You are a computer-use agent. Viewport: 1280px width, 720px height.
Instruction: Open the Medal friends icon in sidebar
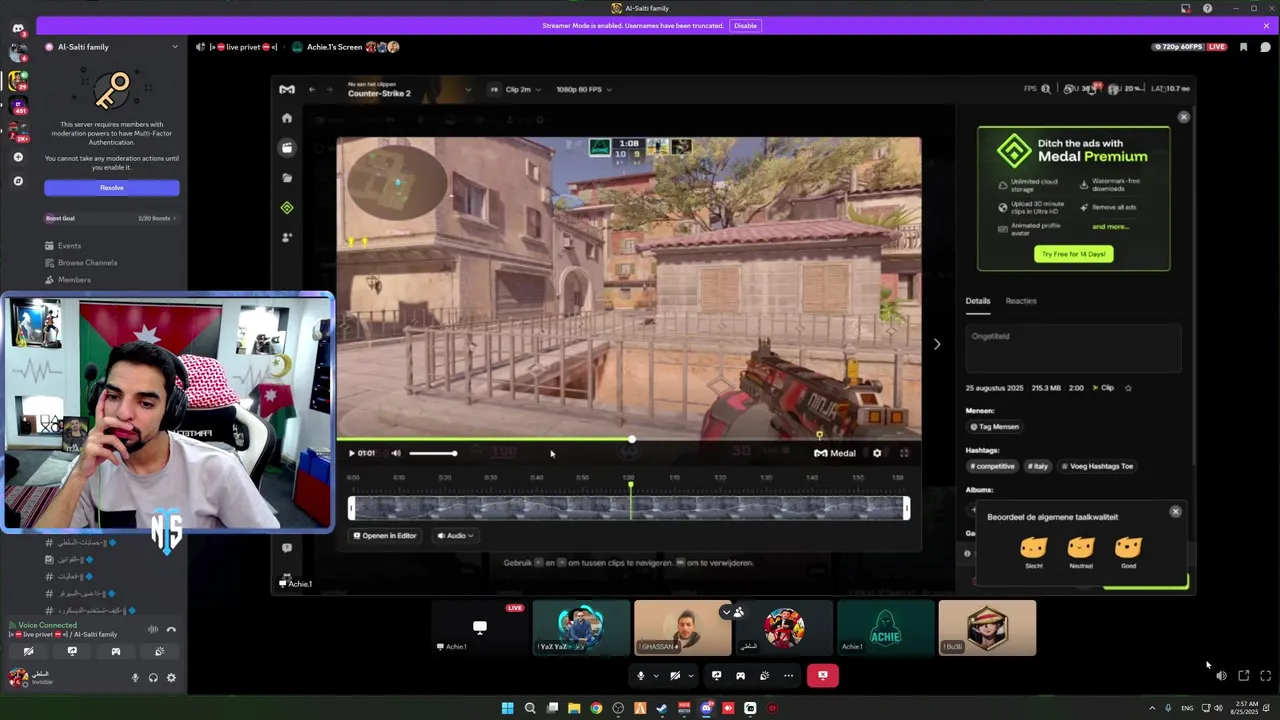pyautogui.click(x=287, y=238)
